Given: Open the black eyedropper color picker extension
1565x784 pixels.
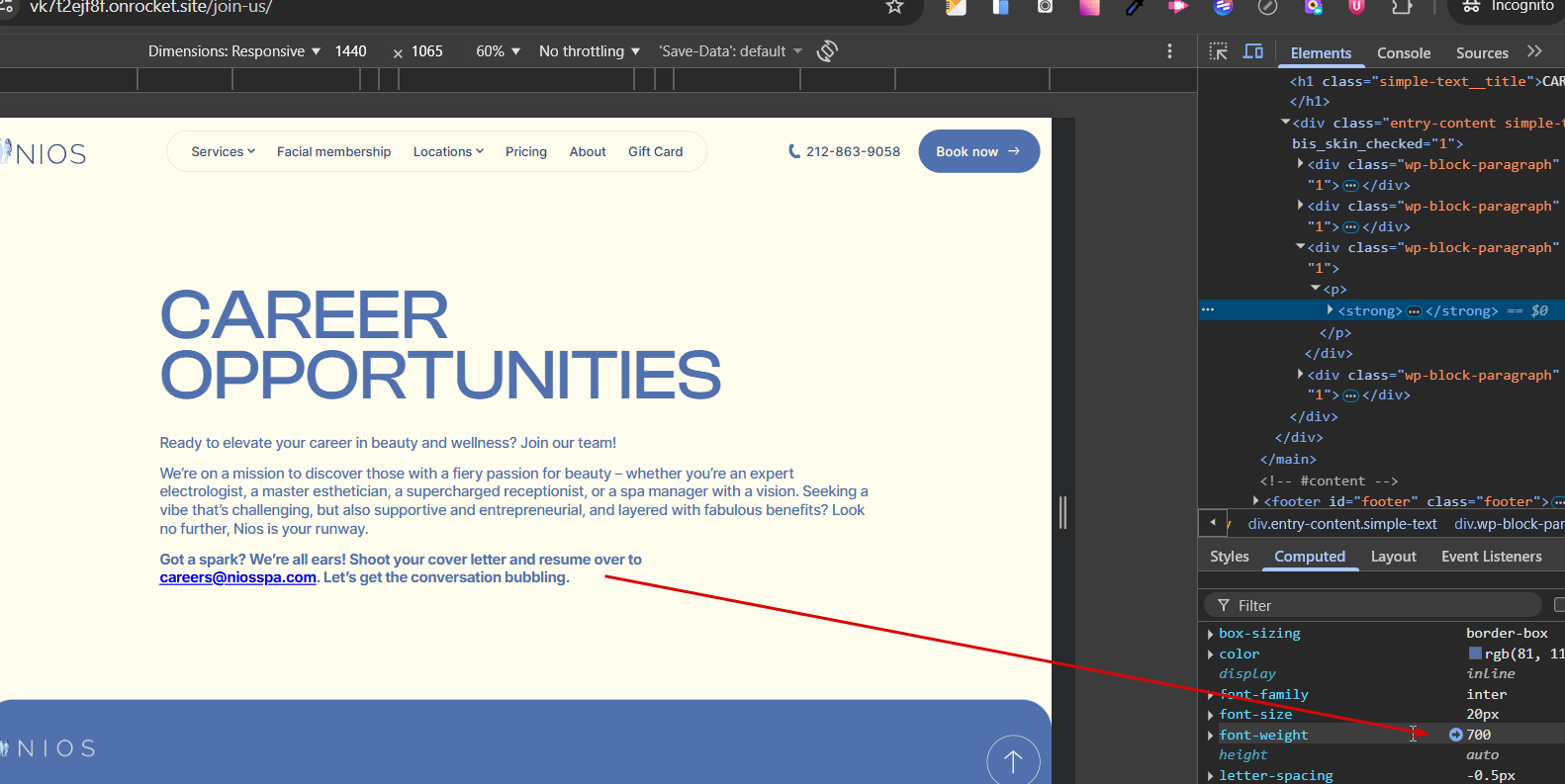Looking at the screenshot, I should [1134, 7].
